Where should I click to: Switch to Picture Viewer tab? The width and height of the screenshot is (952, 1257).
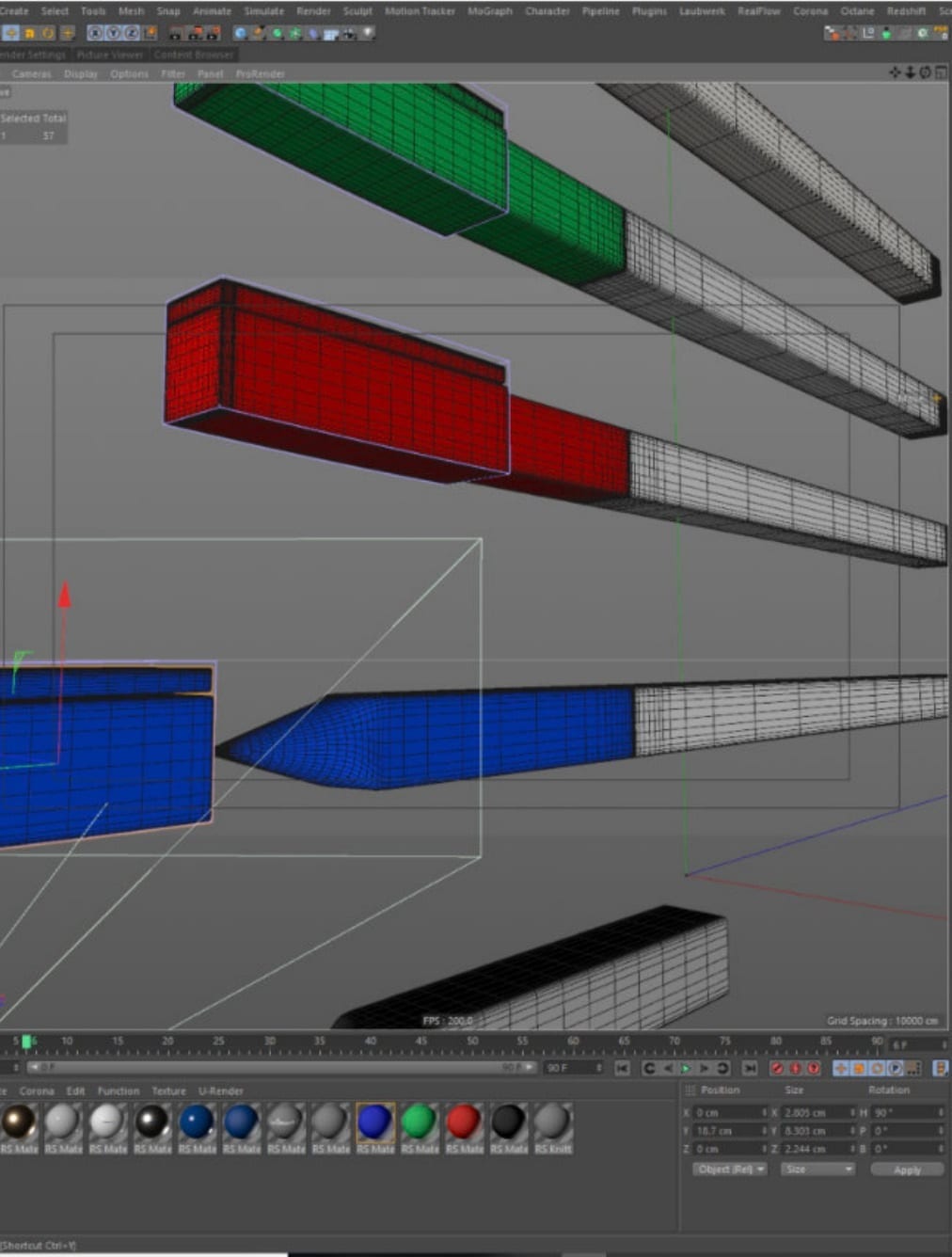click(x=110, y=55)
